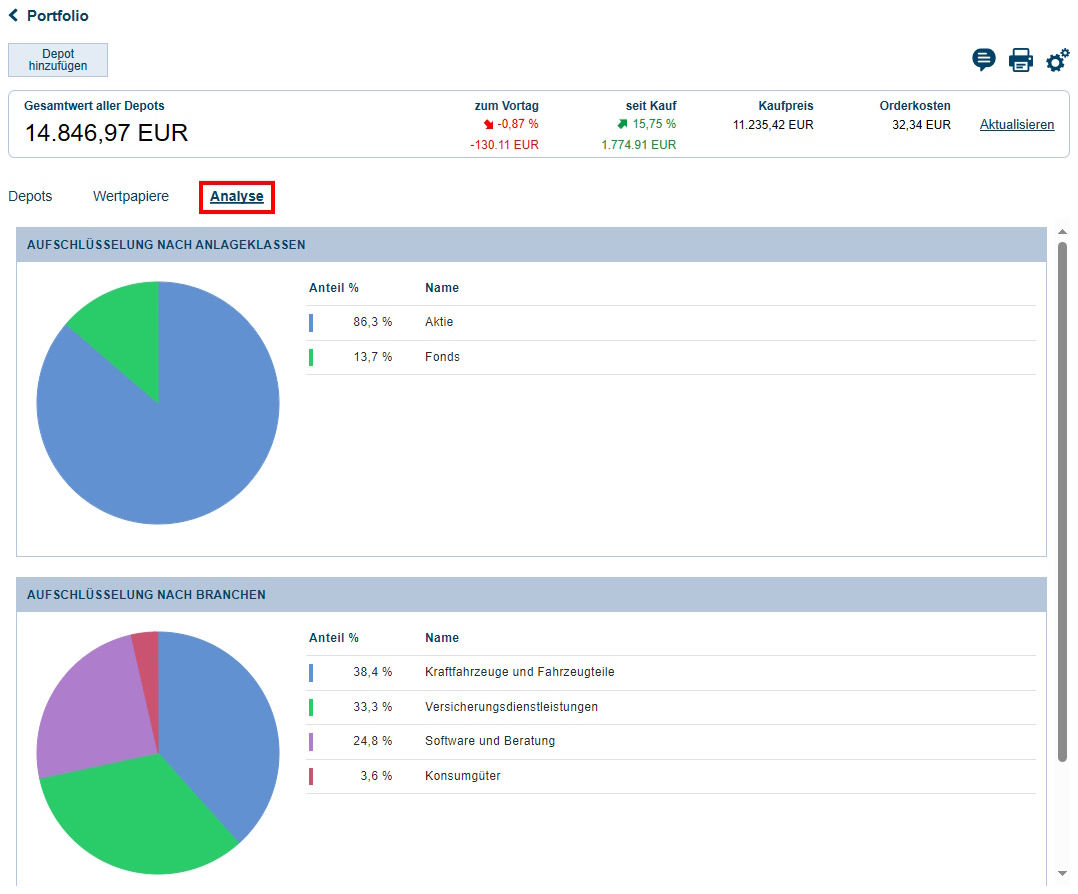The image size is (1078, 894).
Task: Click the back chevron beside Portfolio
Action: pyautogui.click(x=14, y=16)
